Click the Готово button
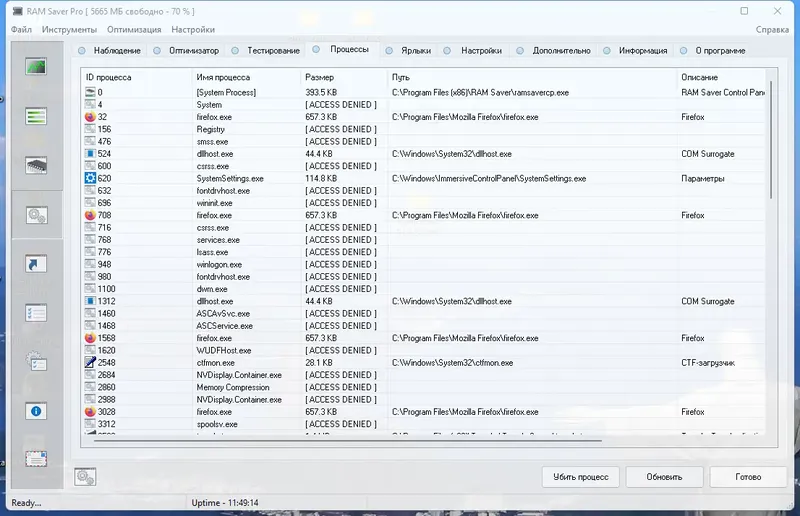The height and width of the screenshot is (516, 800). 748,477
